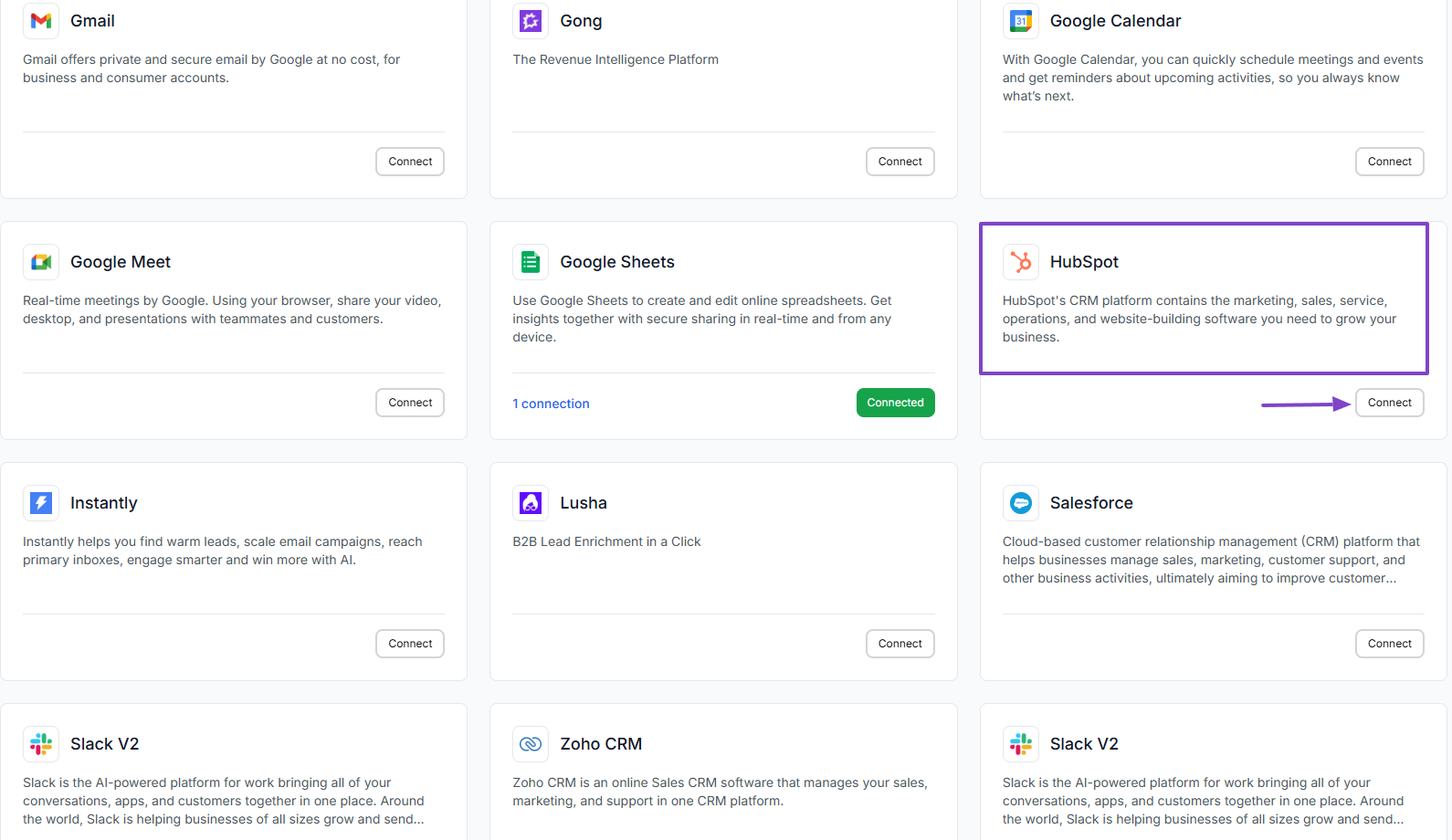This screenshot has width=1452, height=840.
Task: Open the '1 connection' link for Google Sheets
Action: click(x=551, y=404)
